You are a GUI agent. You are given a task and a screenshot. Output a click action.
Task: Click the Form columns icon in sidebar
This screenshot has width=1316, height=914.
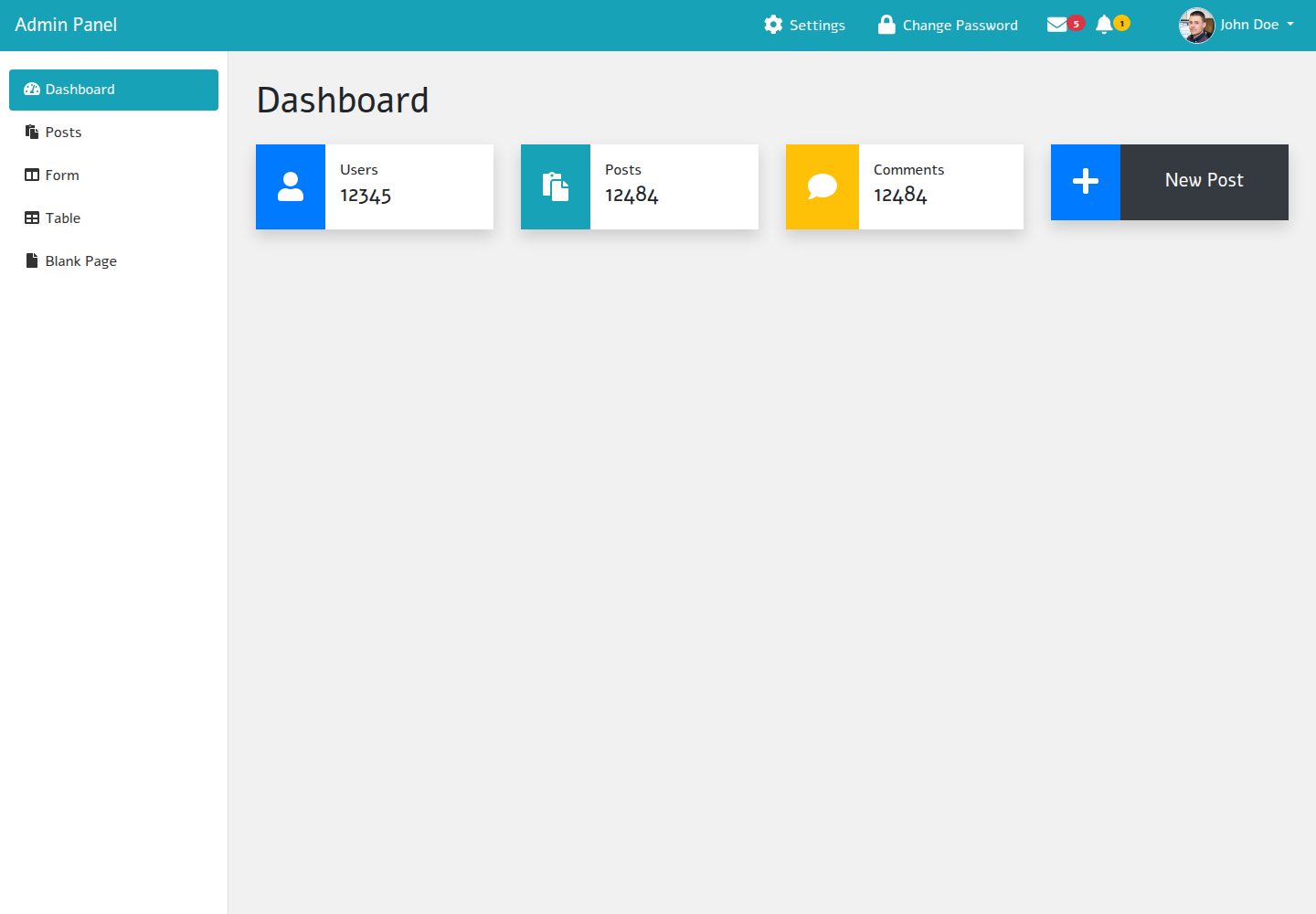click(x=32, y=175)
